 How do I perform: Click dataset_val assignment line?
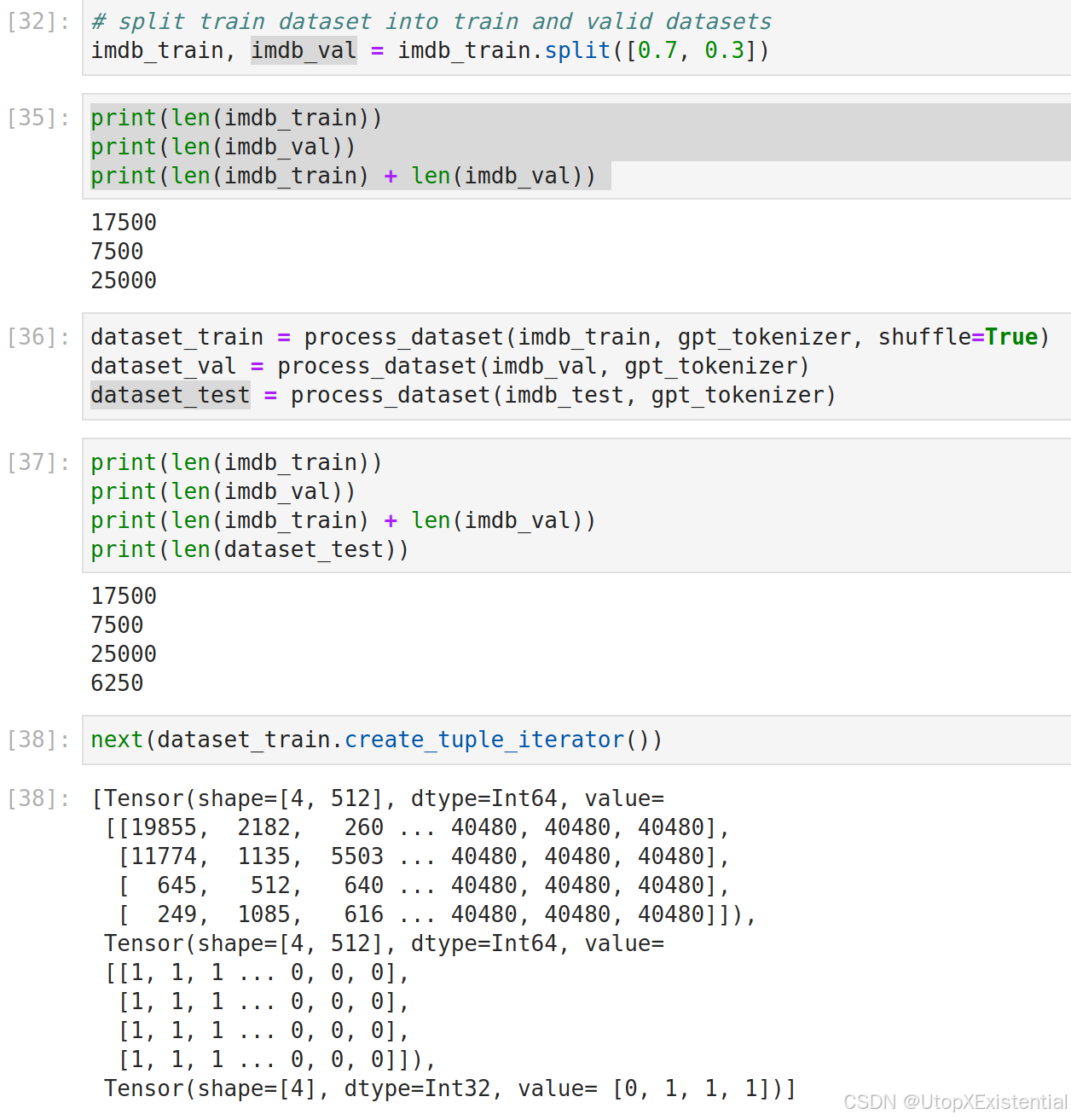pyautogui.click(x=450, y=366)
